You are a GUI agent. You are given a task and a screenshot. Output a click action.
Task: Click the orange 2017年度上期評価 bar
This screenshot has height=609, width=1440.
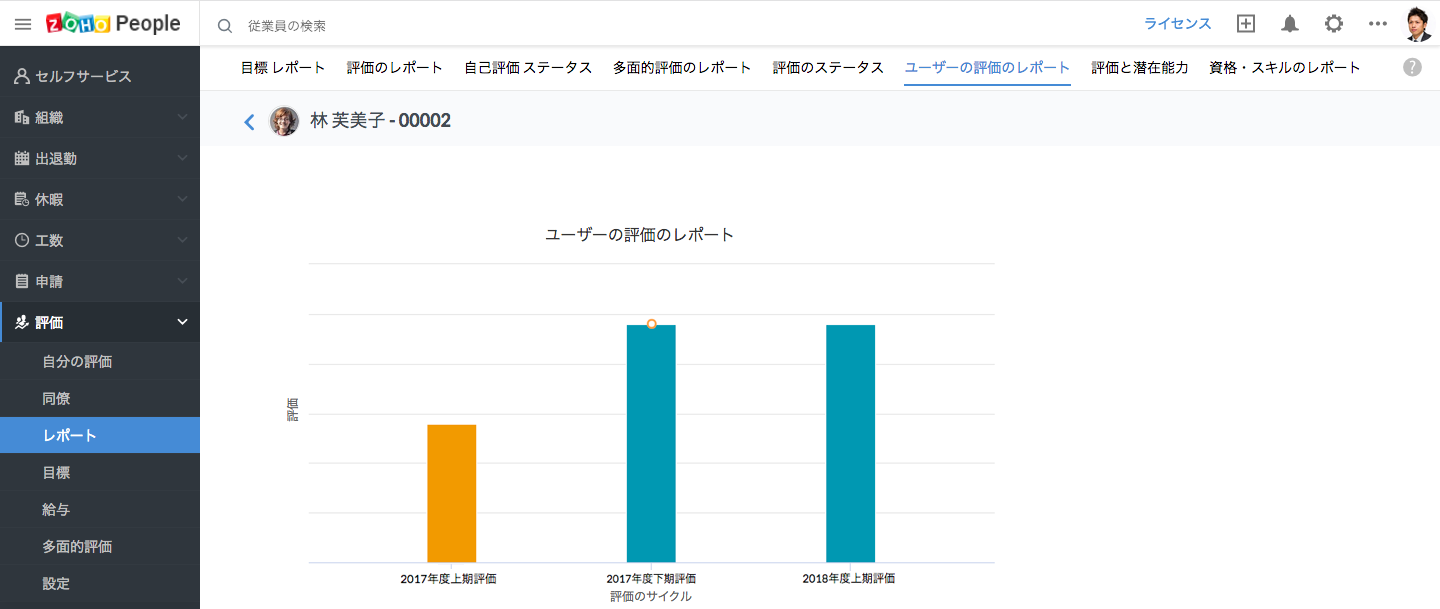click(452, 493)
